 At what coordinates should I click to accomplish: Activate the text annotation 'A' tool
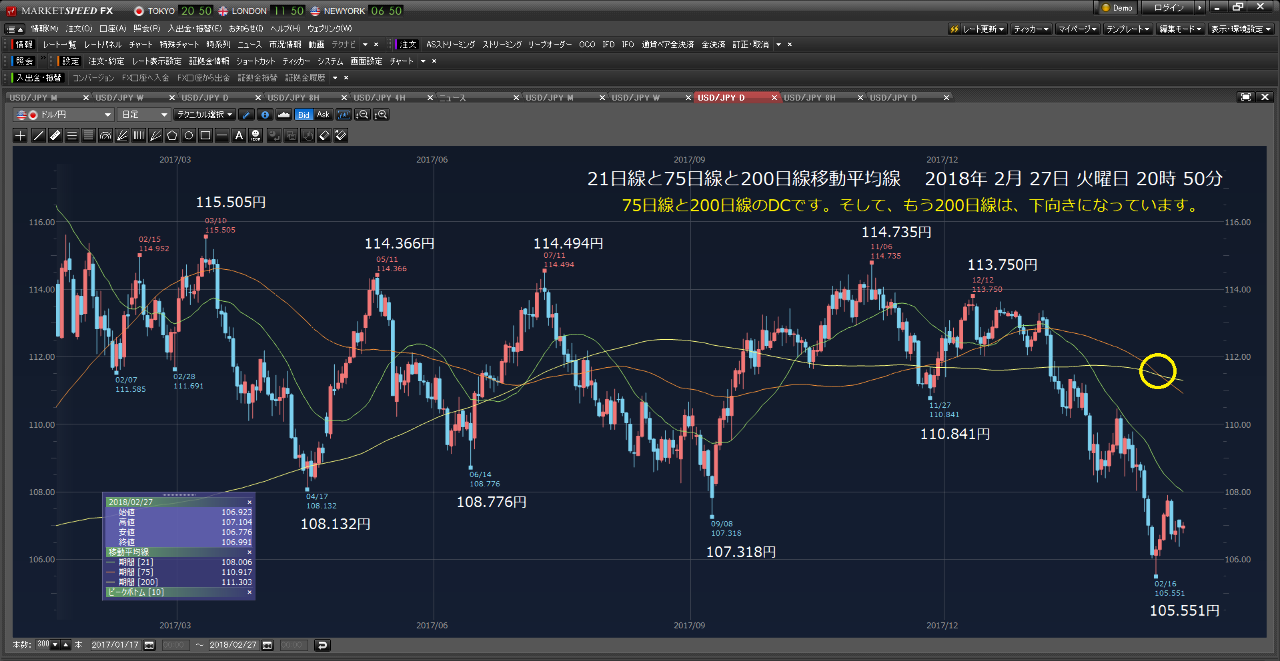pos(238,135)
